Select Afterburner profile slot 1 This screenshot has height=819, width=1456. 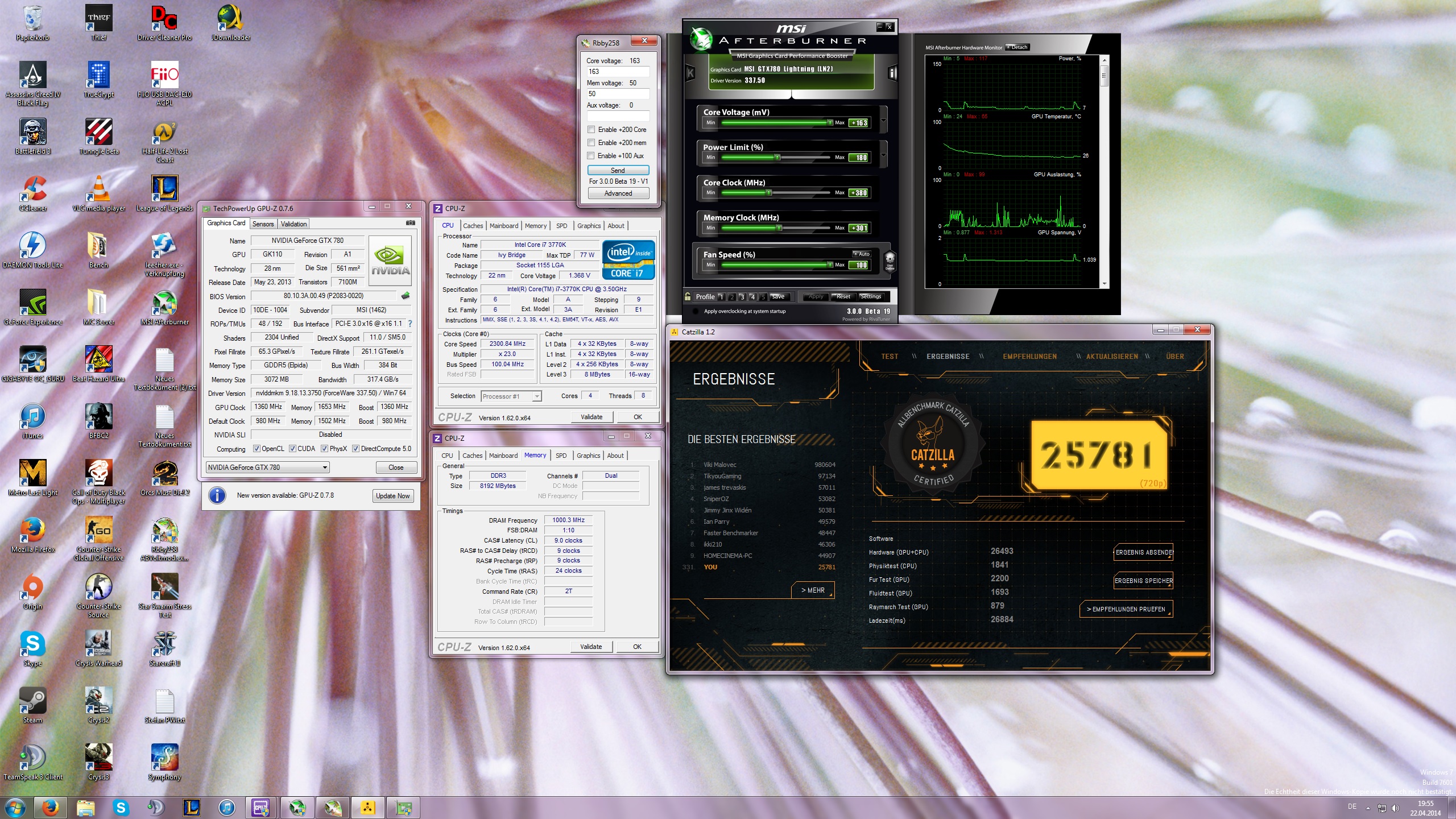(721, 297)
